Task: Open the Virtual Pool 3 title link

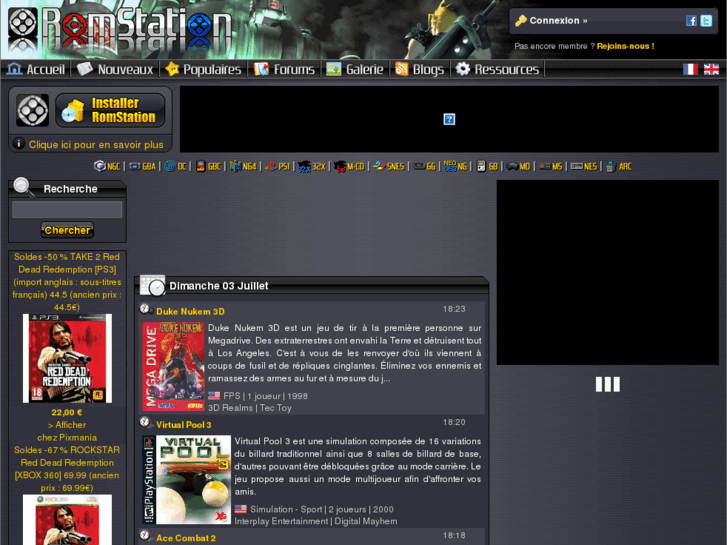Action: [x=183, y=424]
